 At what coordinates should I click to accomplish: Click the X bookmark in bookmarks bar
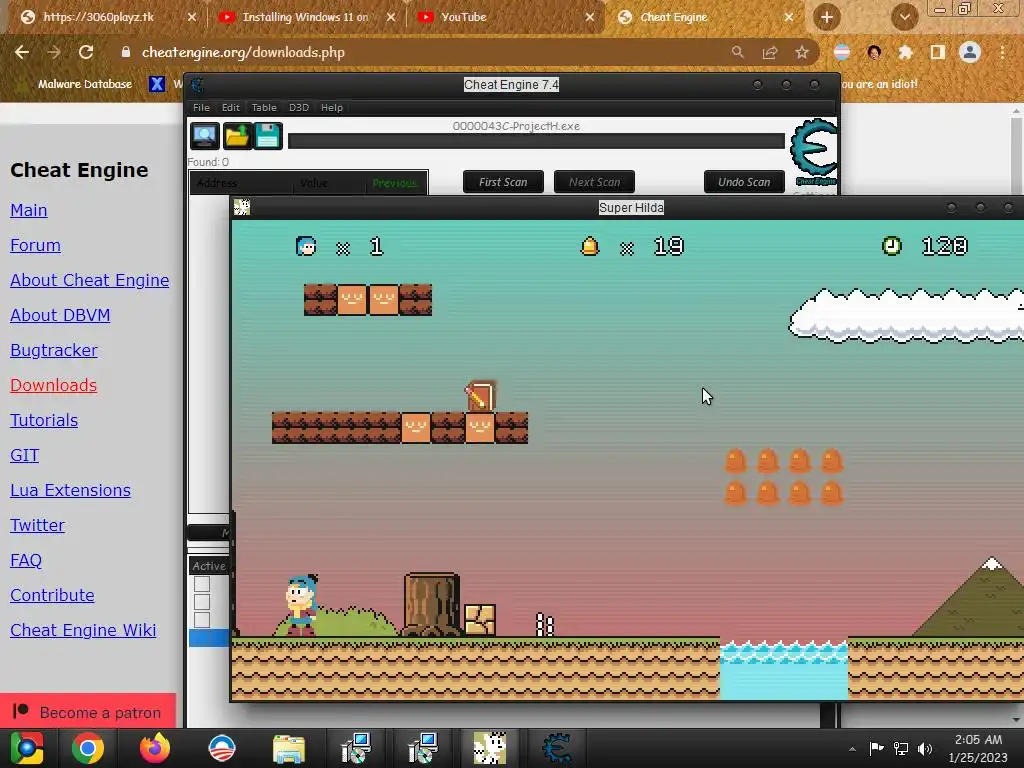pyautogui.click(x=157, y=84)
